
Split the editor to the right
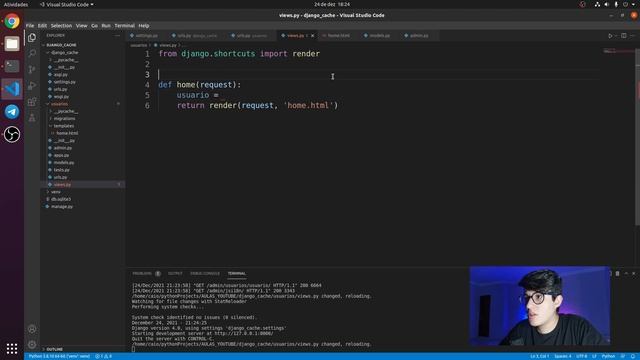[624, 36]
